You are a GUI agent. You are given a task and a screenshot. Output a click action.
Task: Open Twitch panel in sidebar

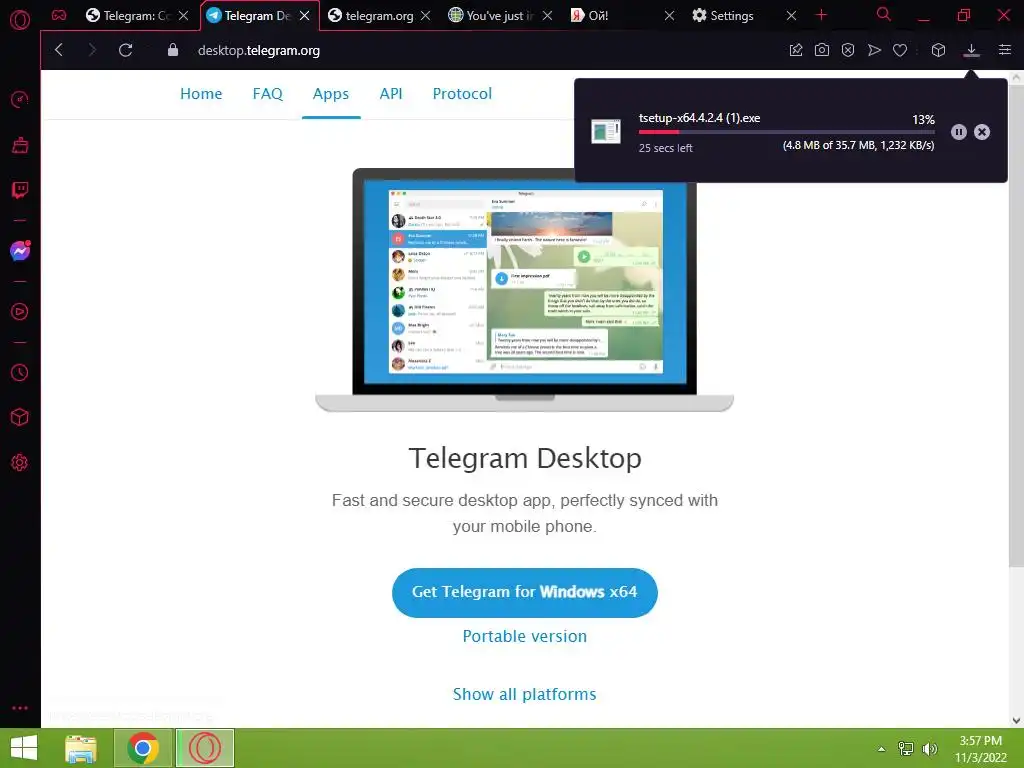20,190
